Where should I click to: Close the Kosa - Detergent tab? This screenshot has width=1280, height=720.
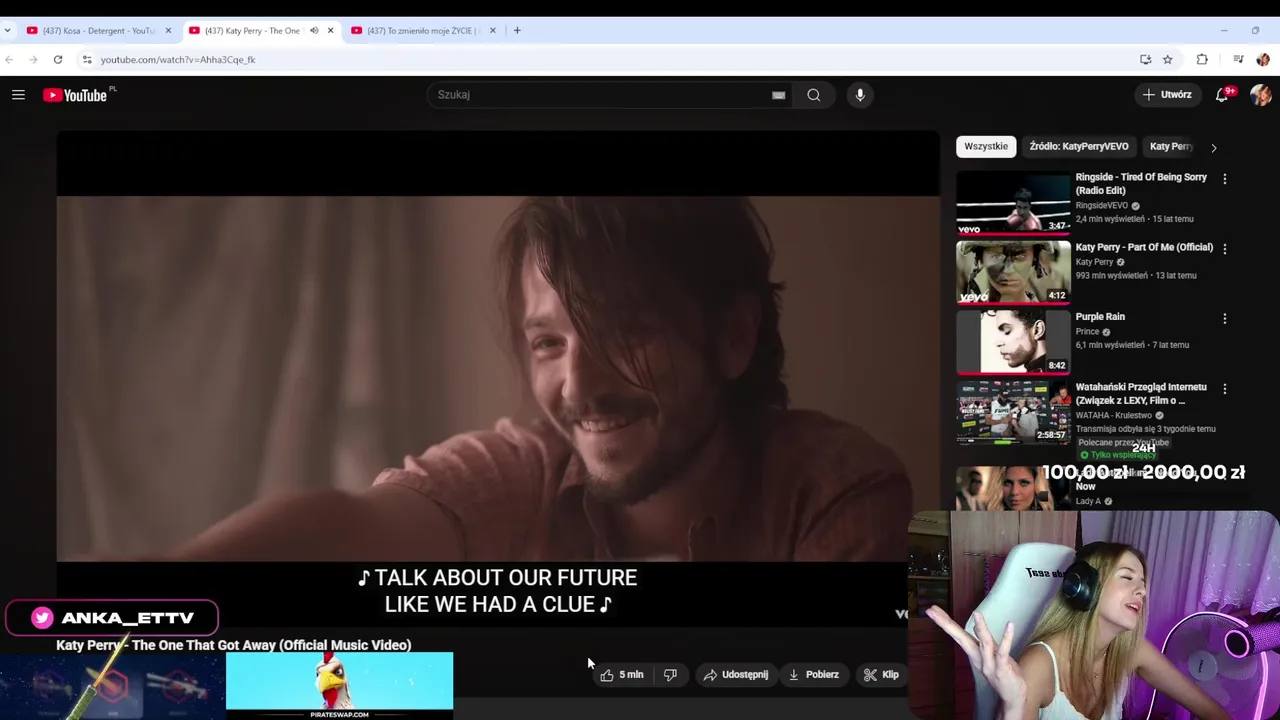click(168, 31)
